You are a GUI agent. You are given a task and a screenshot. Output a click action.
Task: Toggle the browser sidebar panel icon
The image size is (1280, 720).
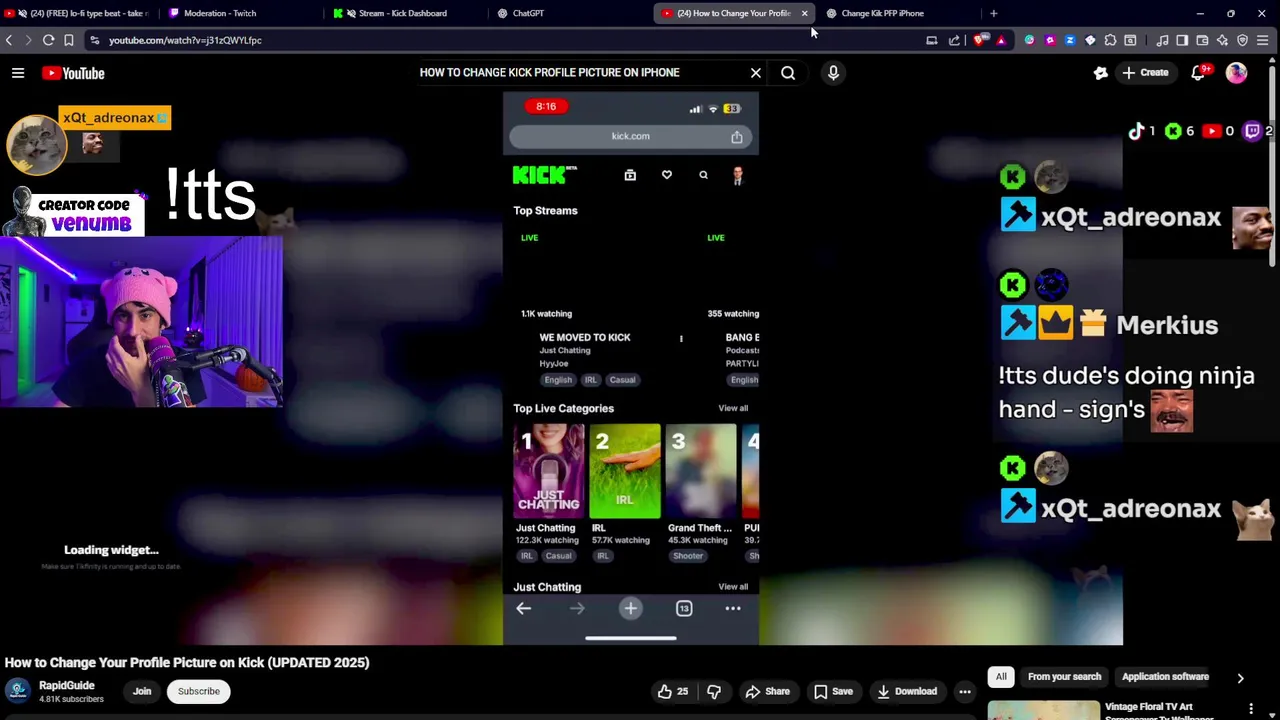1182,40
